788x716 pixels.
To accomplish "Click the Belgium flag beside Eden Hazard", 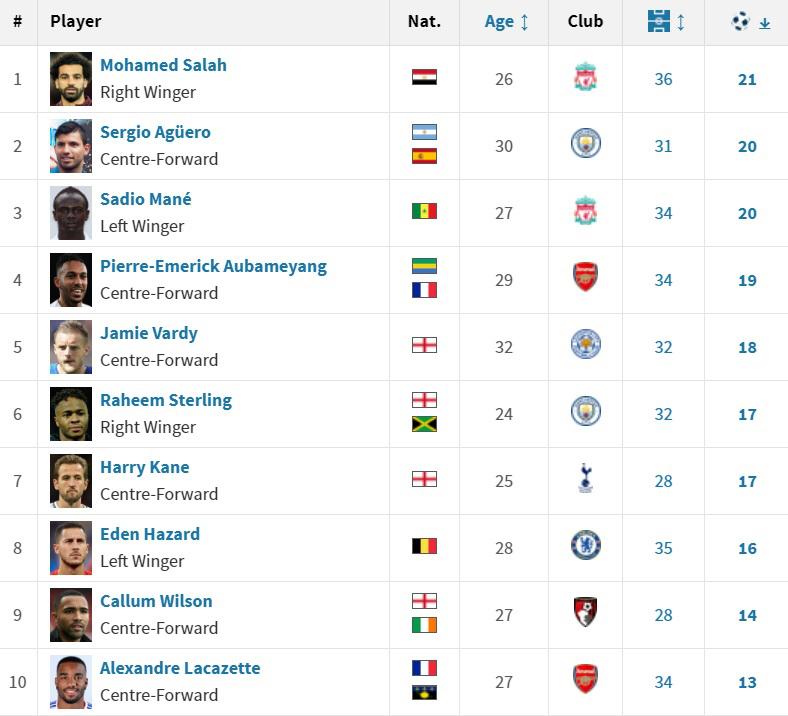I will pyautogui.click(x=424, y=546).
